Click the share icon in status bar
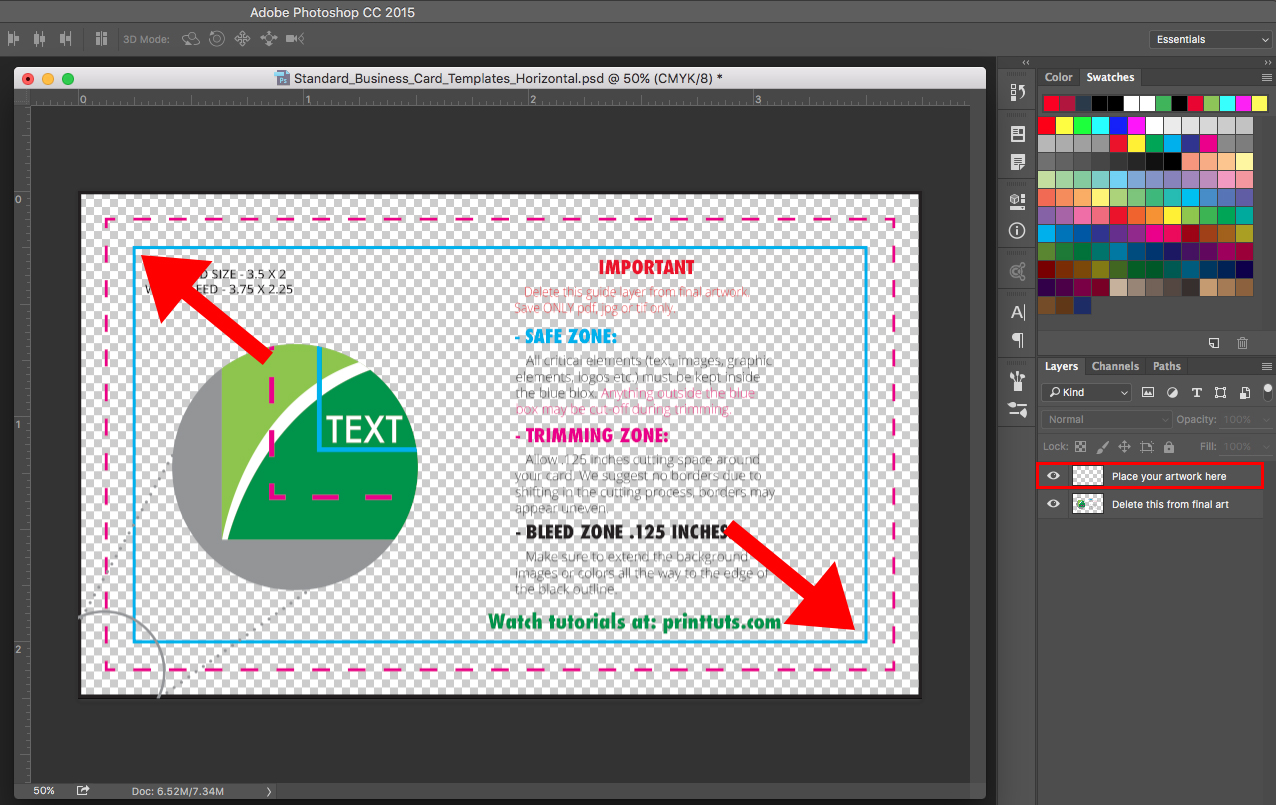Viewport: 1276px width, 805px height. pos(83,791)
